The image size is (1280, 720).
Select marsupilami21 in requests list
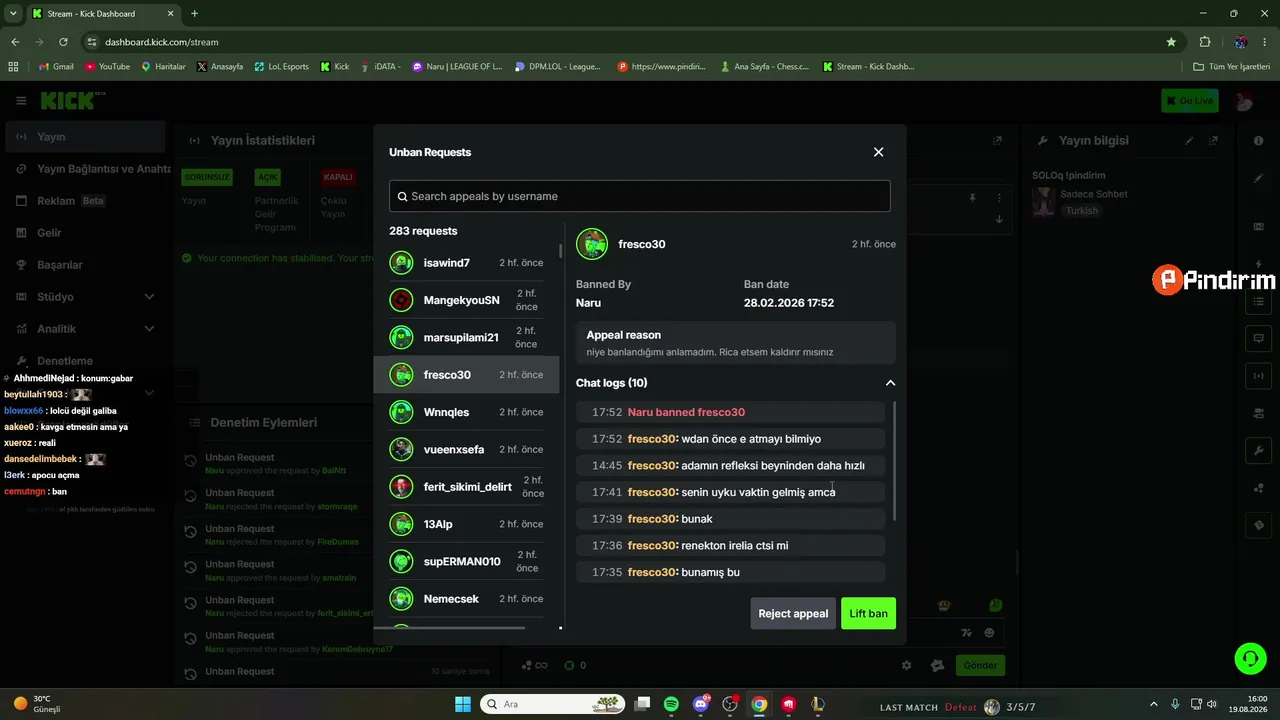point(466,337)
